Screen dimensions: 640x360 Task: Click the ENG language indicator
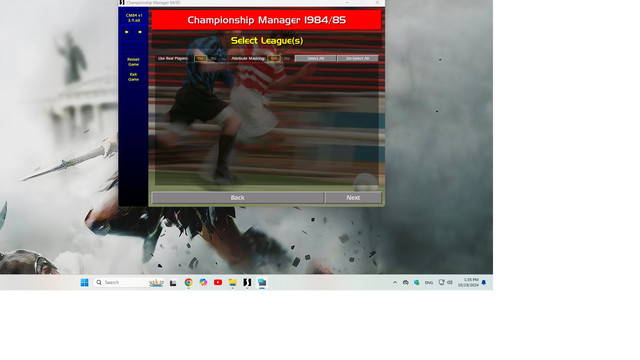pos(429,282)
